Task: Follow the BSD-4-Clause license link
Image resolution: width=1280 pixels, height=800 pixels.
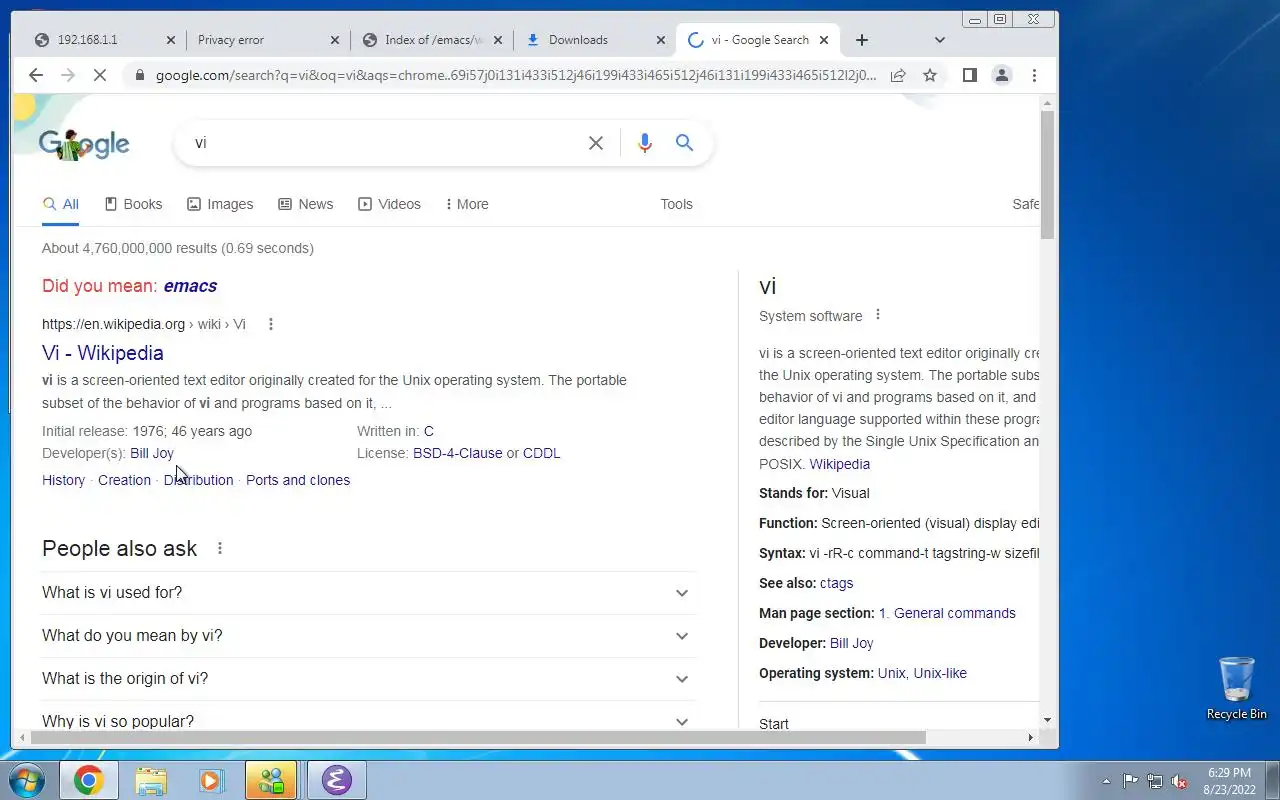Action: 458,453
